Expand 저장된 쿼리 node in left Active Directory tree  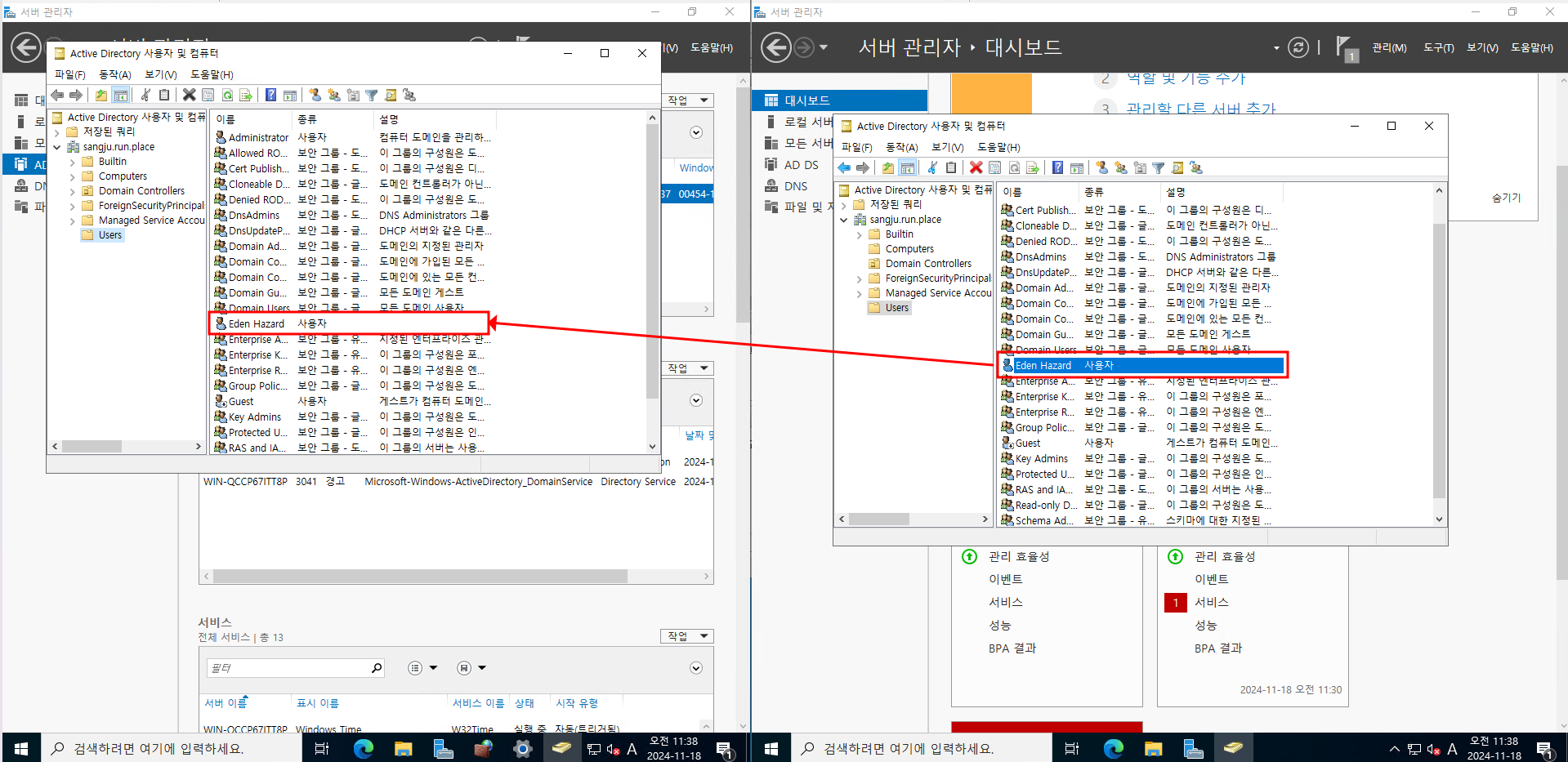(x=57, y=132)
